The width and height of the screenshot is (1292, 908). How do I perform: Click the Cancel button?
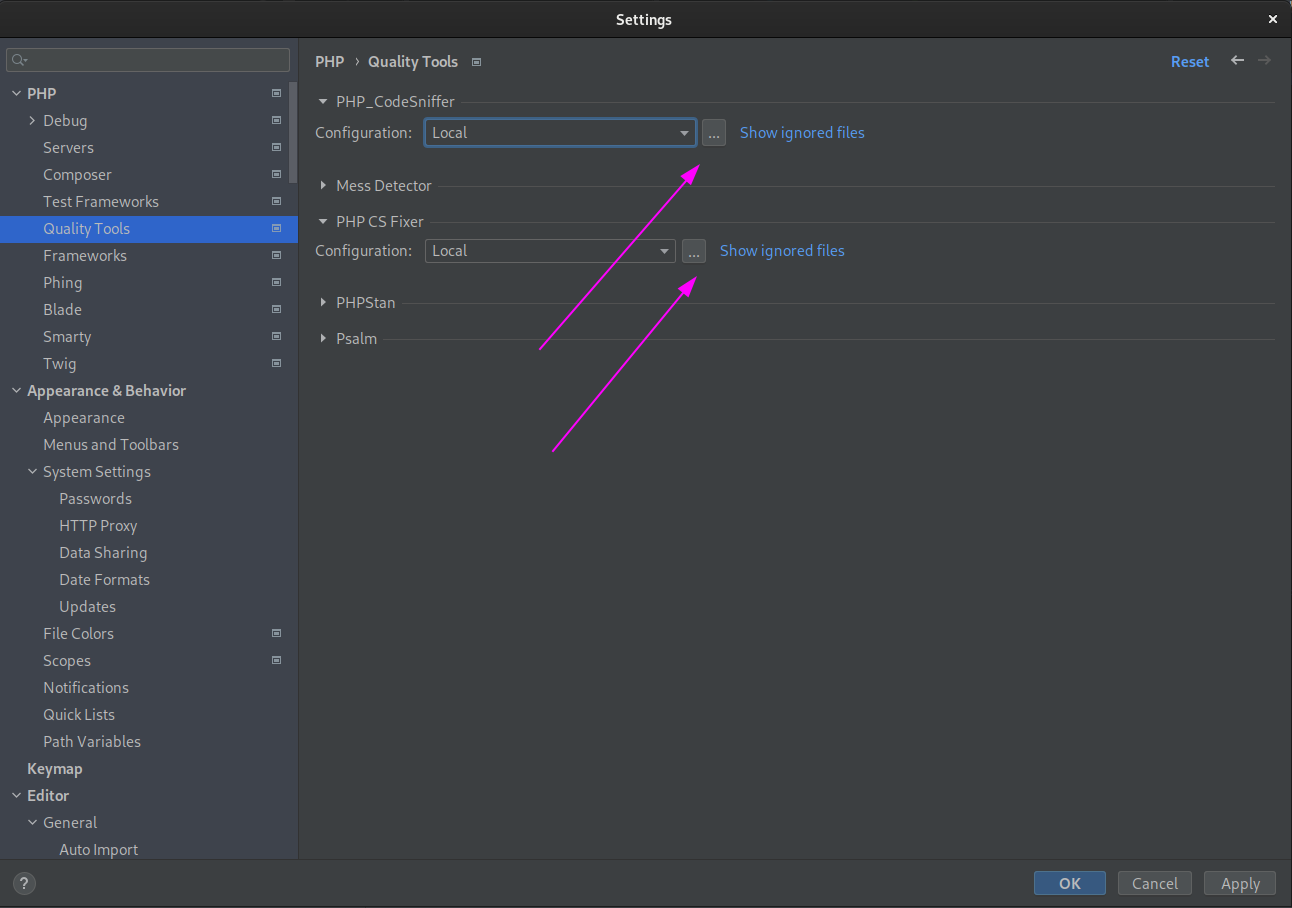tap(1155, 883)
